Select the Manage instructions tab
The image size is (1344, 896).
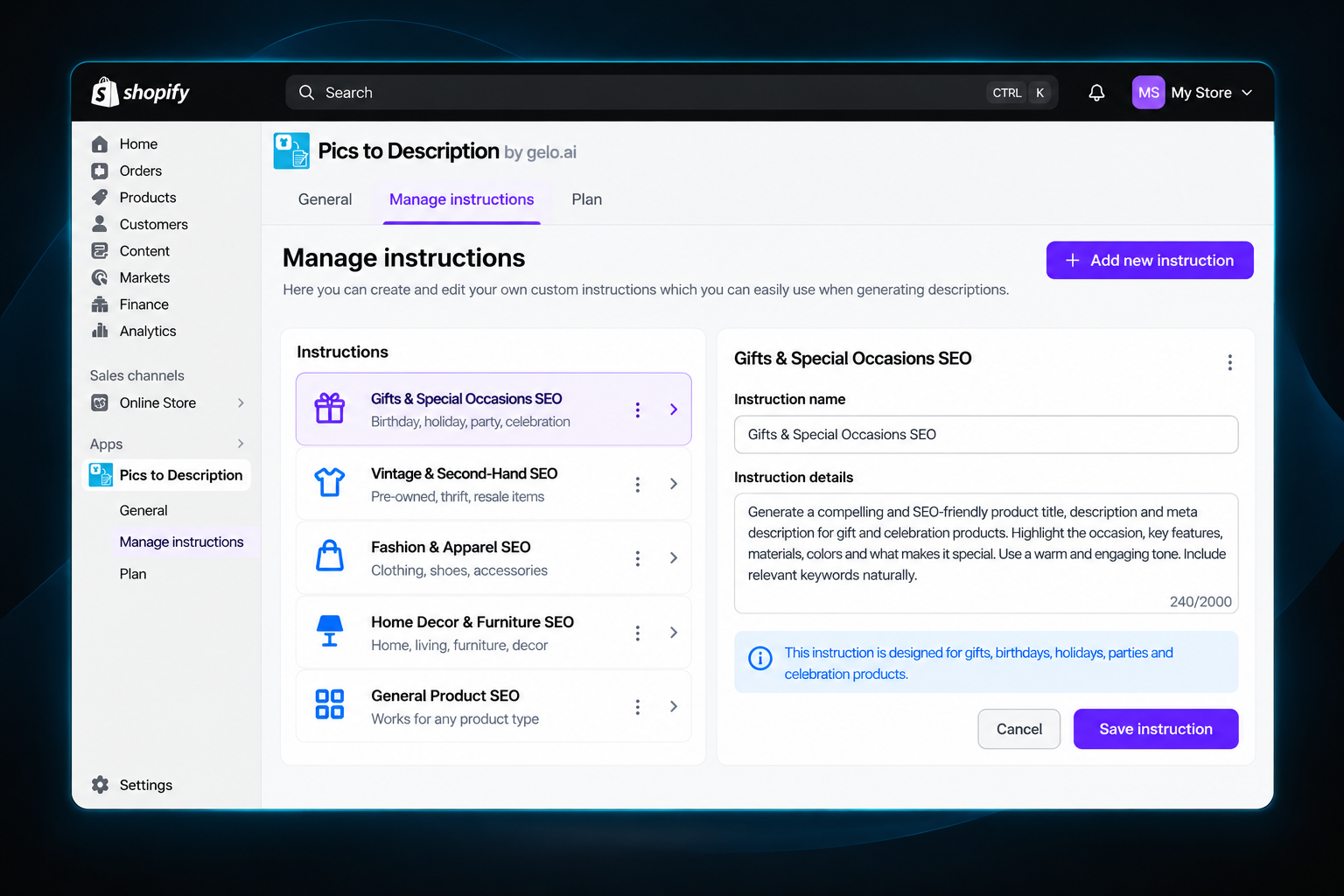462,199
